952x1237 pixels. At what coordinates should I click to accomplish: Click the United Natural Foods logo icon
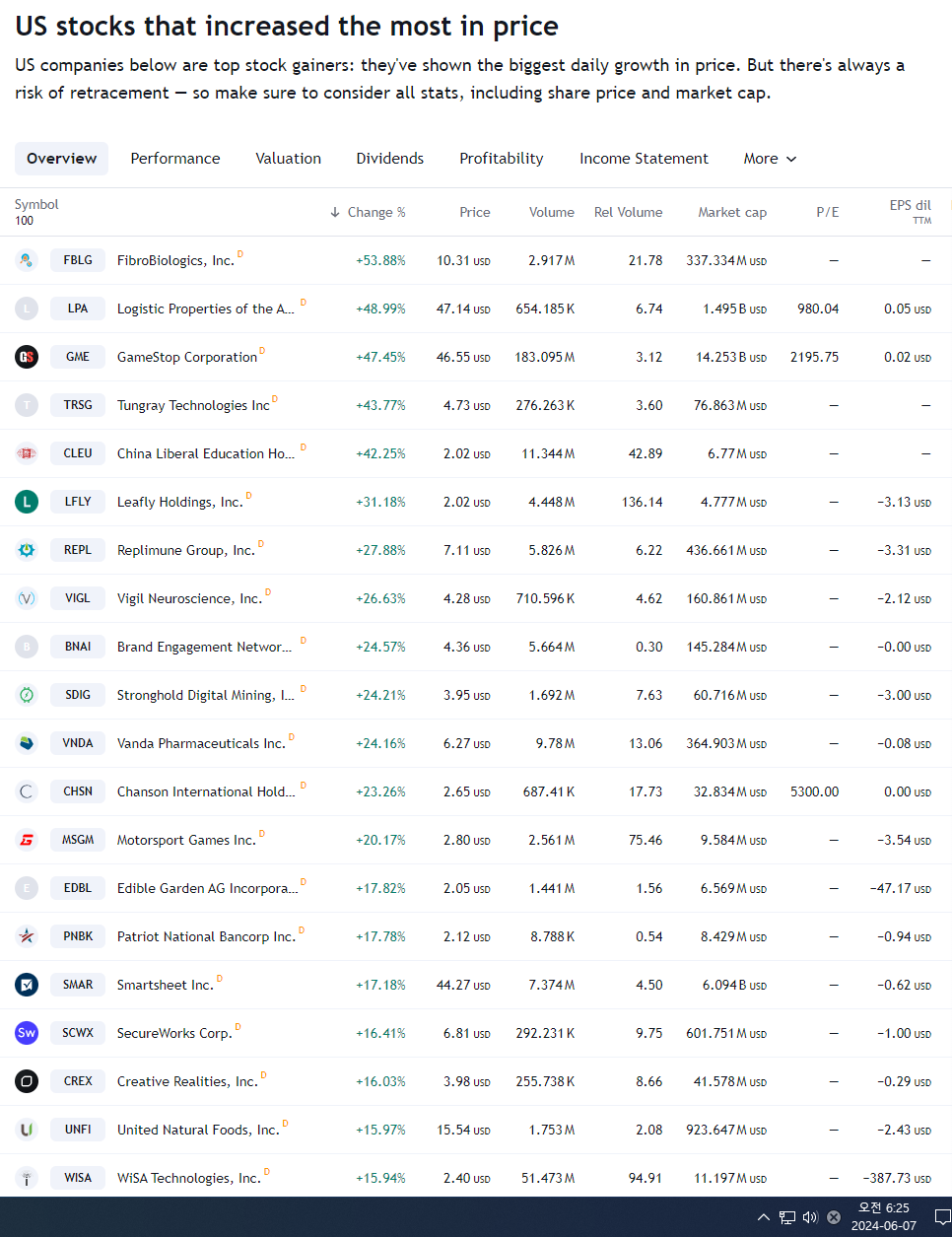[27, 1130]
